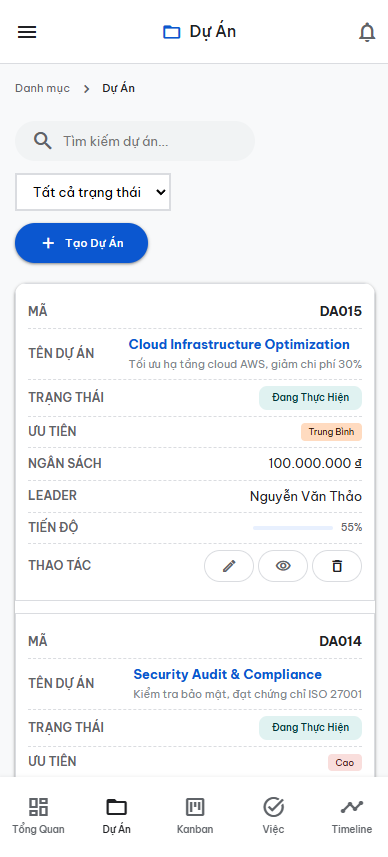
Task: Open the Việc tab
Action: [273, 815]
